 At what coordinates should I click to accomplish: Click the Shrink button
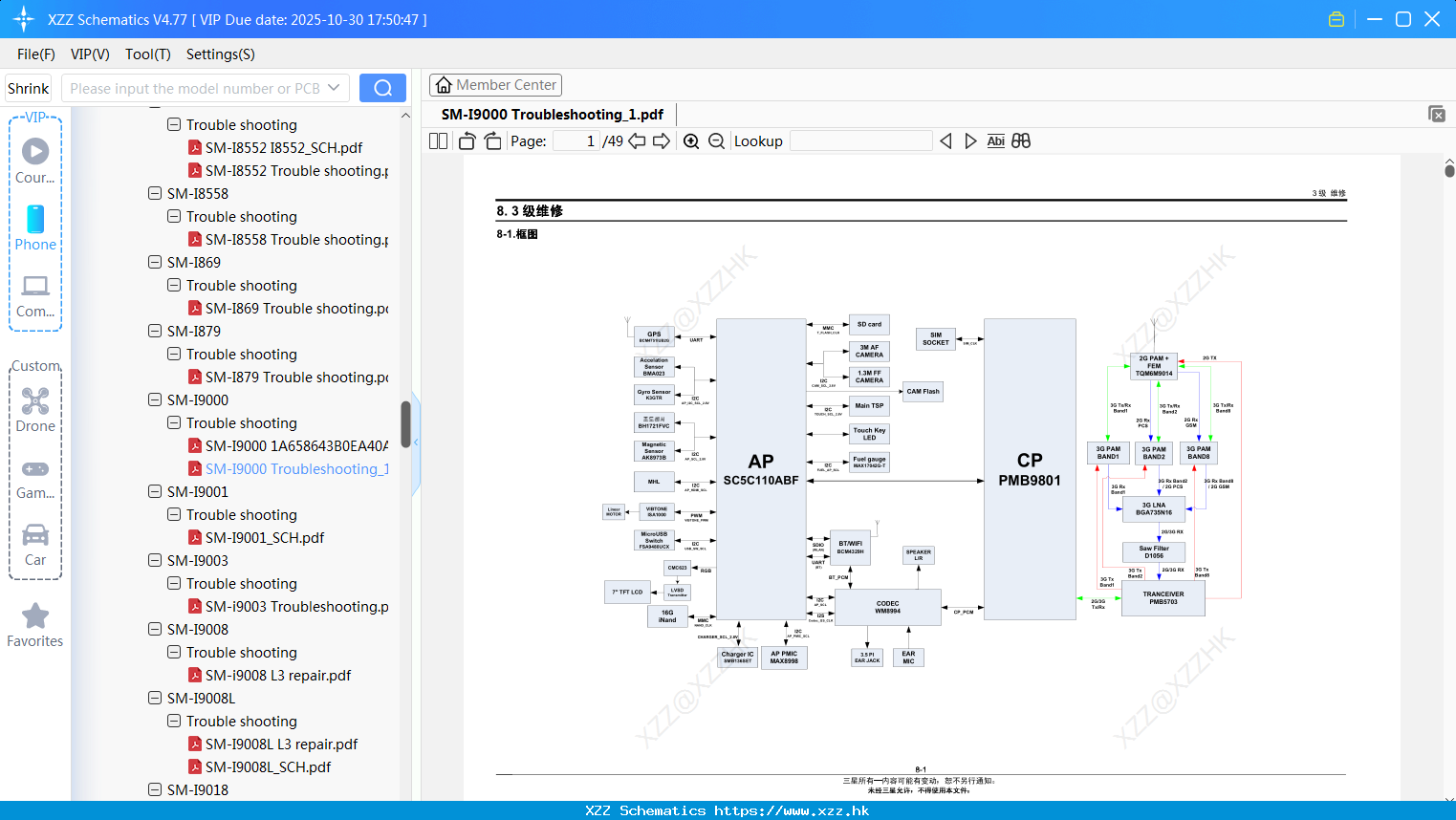point(29,88)
